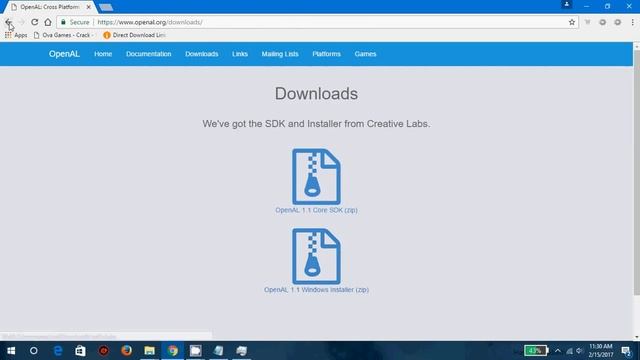Screen dimensions: 640x360
Task: Open Links in site navigation
Action: [x=240, y=54]
